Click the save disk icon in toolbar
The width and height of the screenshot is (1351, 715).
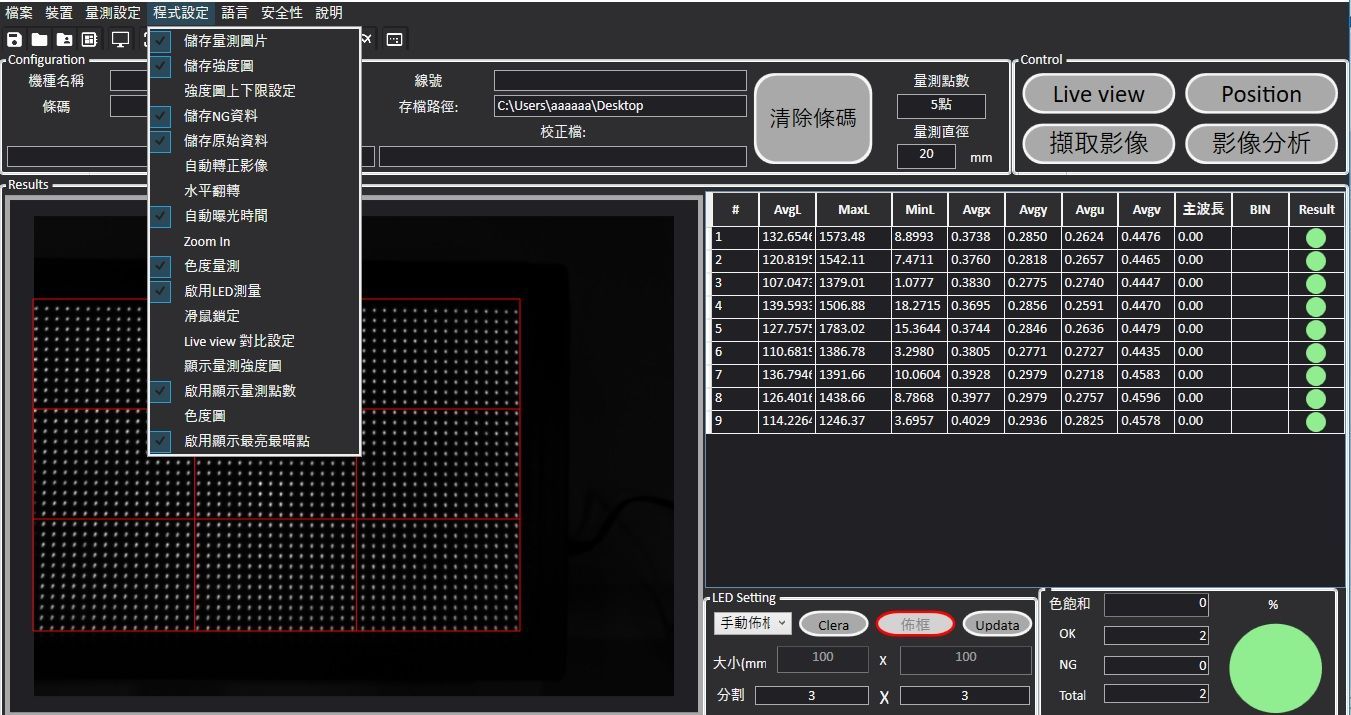pos(14,40)
